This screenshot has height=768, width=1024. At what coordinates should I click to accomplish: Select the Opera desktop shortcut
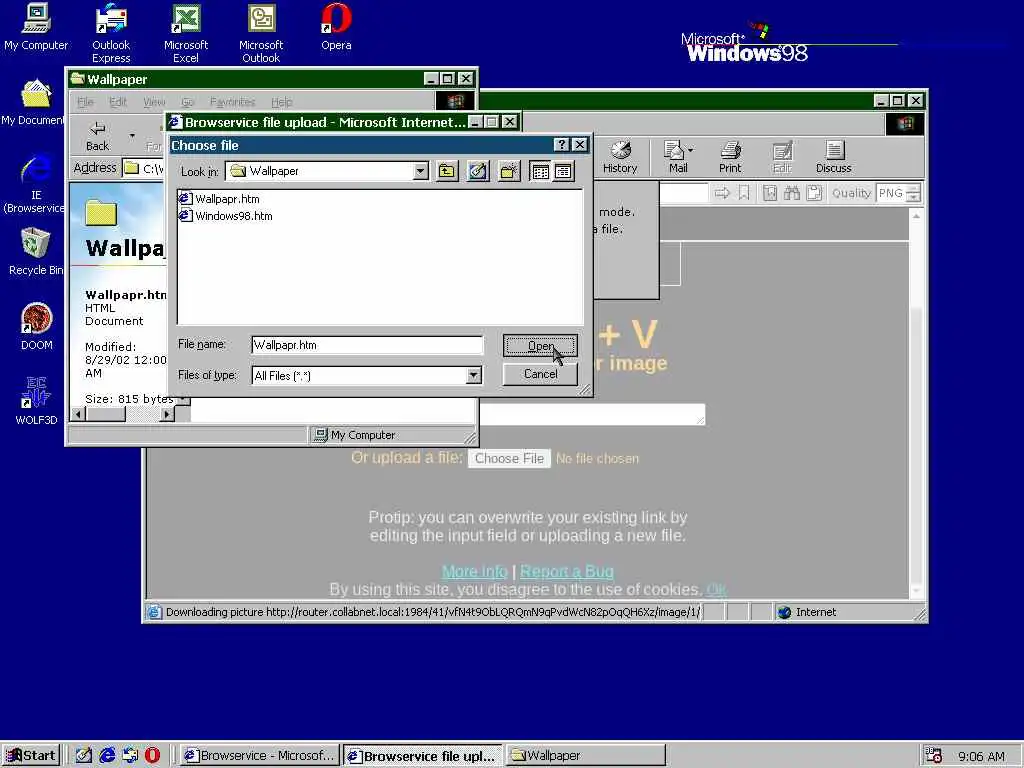(336, 27)
